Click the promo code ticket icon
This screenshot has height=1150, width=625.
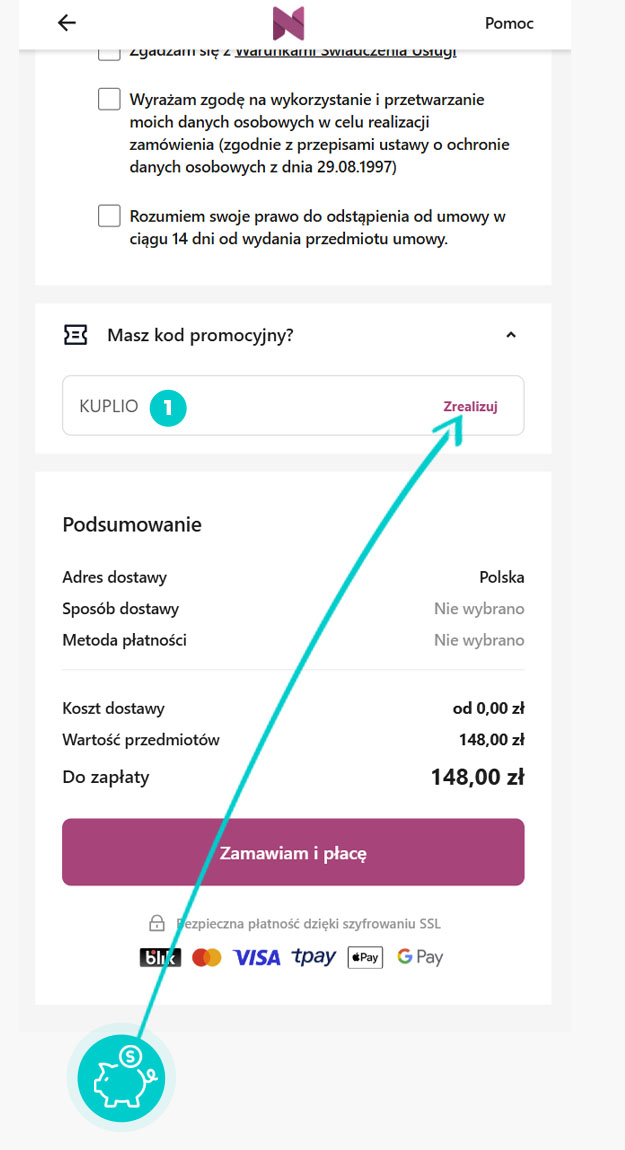(75, 335)
